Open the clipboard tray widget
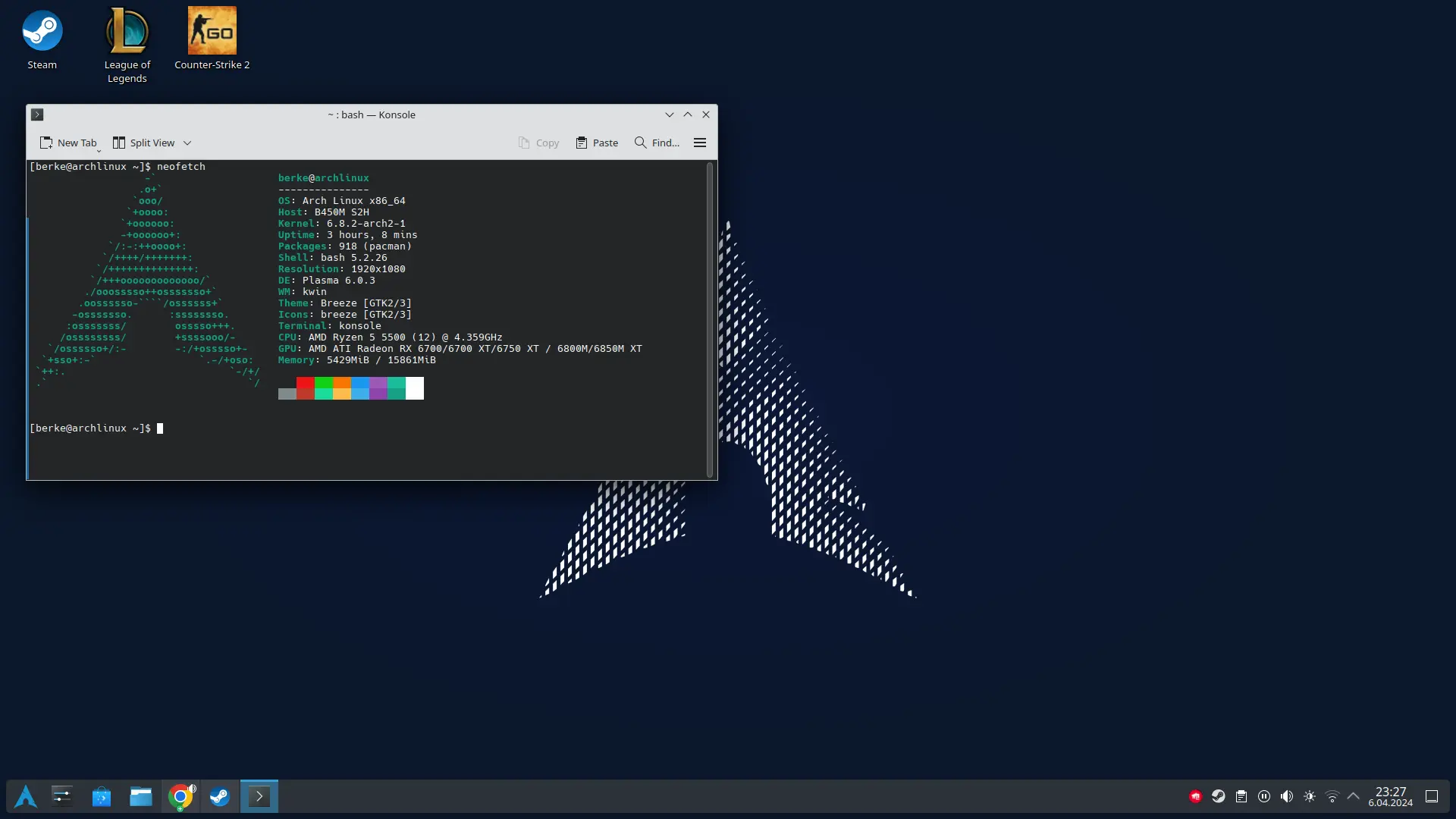Screen dimensions: 1456x819 [x=1241, y=796]
